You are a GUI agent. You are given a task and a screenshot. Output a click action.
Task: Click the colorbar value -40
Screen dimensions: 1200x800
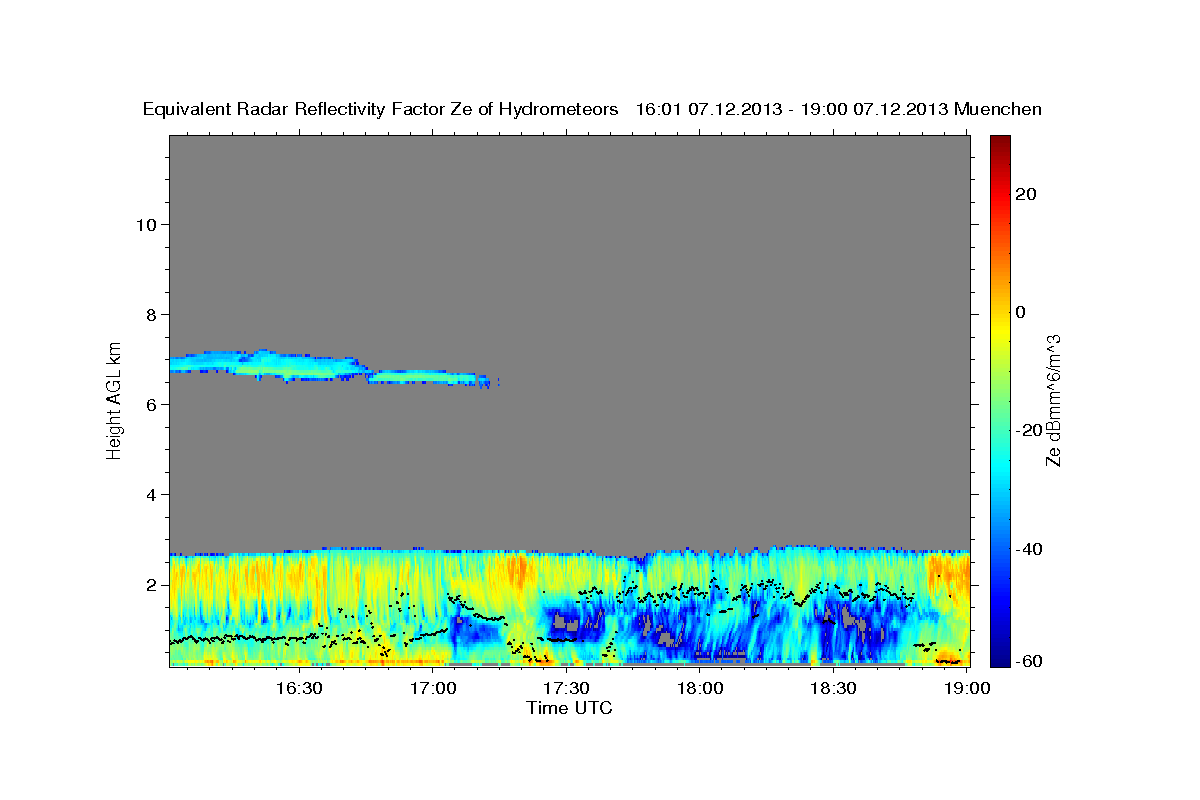tap(1029, 549)
